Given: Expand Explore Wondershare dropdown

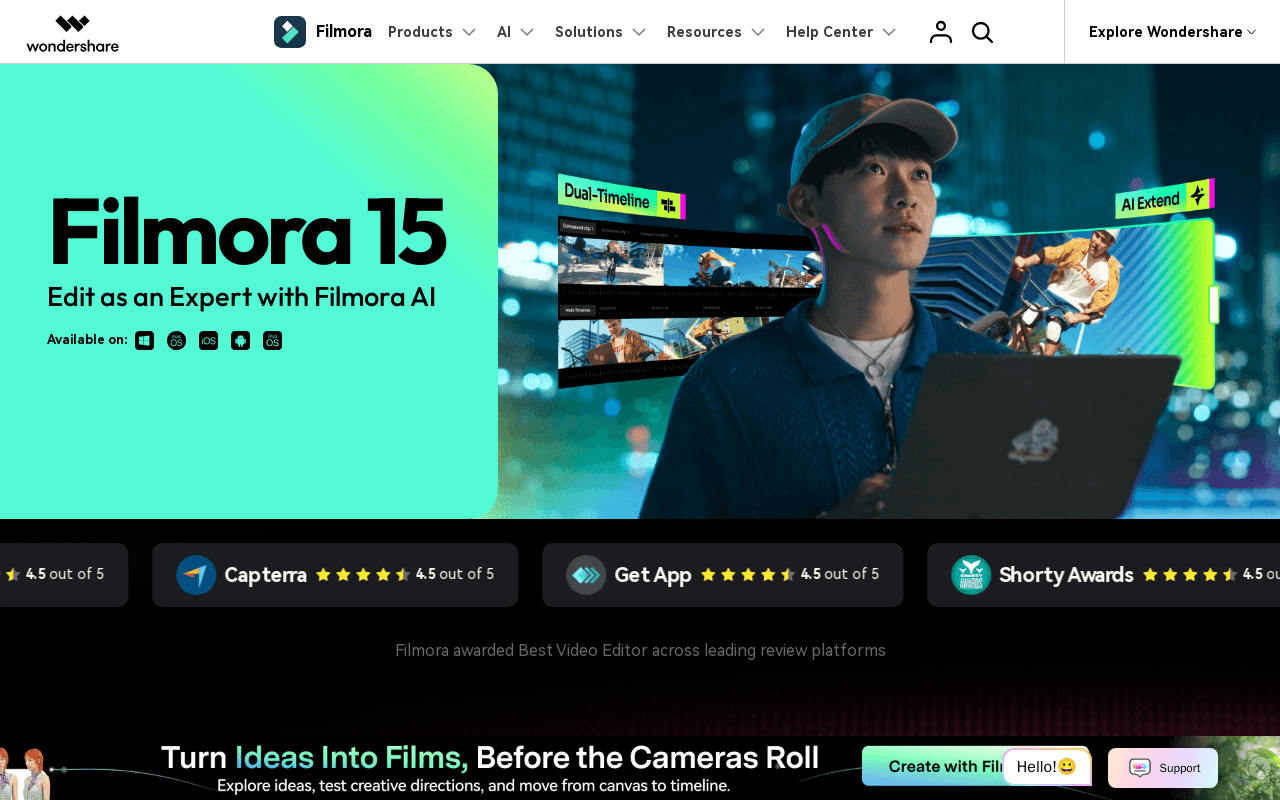Looking at the screenshot, I should click(x=1172, y=32).
